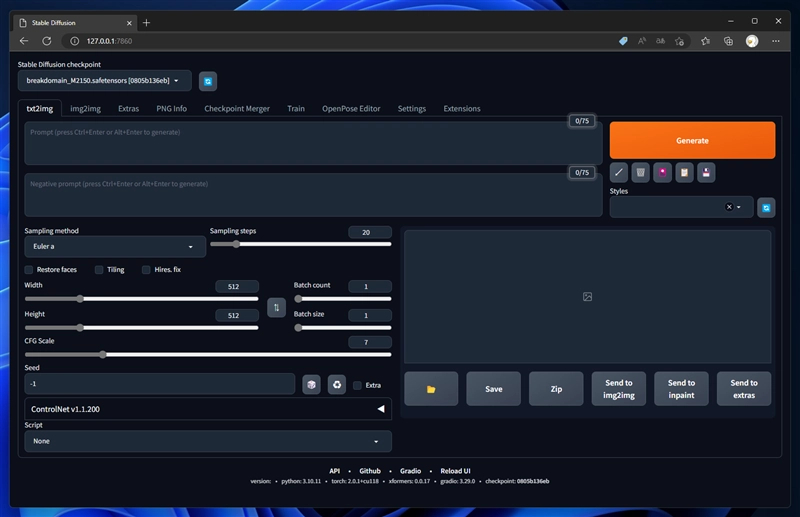The height and width of the screenshot is (517, 800).
Task: Open the browser settings ellipsis menu
Action: click(x=776, y=41)
